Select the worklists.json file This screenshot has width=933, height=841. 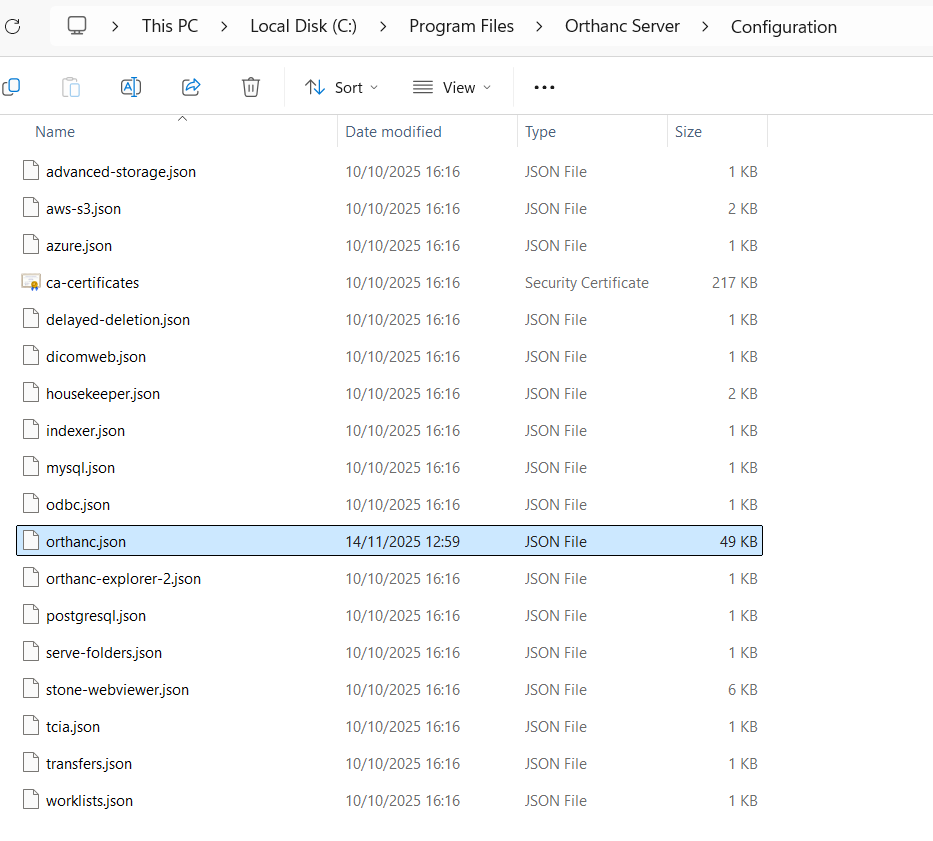click(89, 801)
